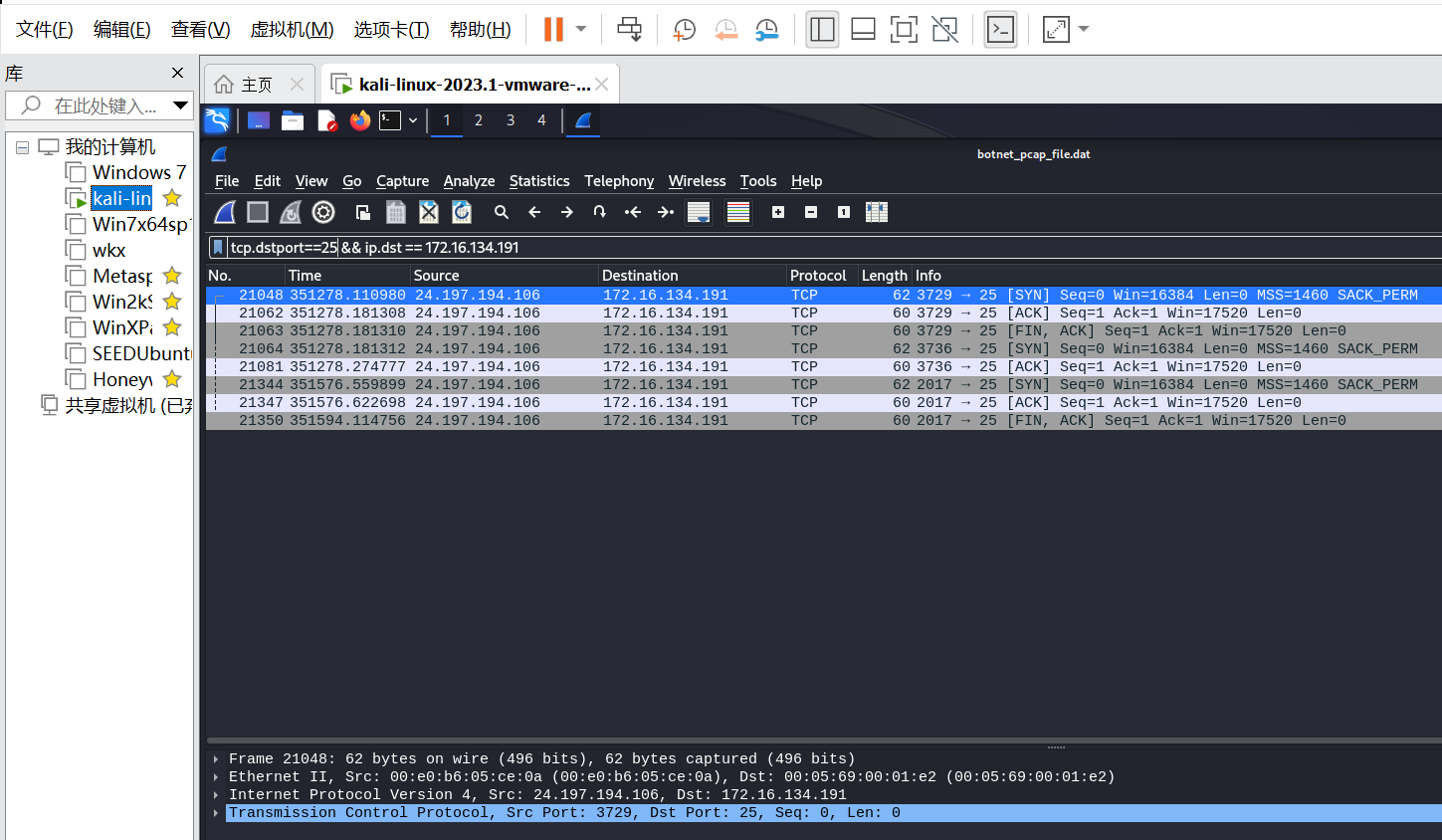Collapse the 我的计算机 tree node
Screen dimensions: 1442x840
pos(22,147)
